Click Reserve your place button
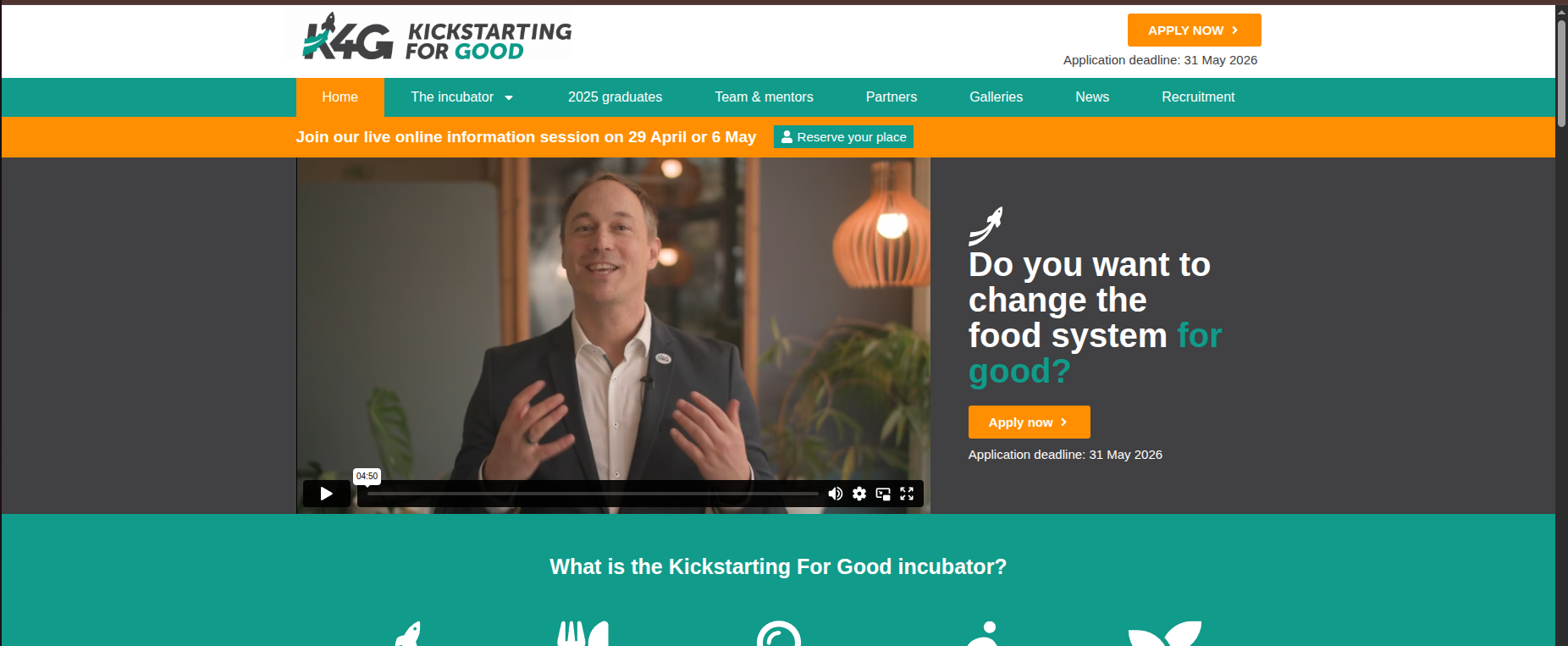 click(x=843, y=137)
